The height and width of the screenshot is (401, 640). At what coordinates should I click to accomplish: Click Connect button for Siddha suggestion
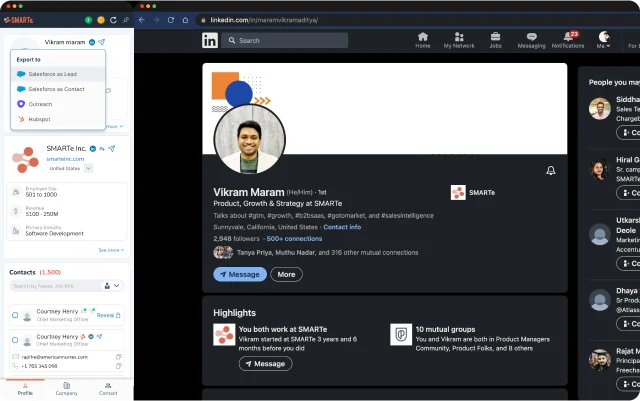click(x=629, y=133)
